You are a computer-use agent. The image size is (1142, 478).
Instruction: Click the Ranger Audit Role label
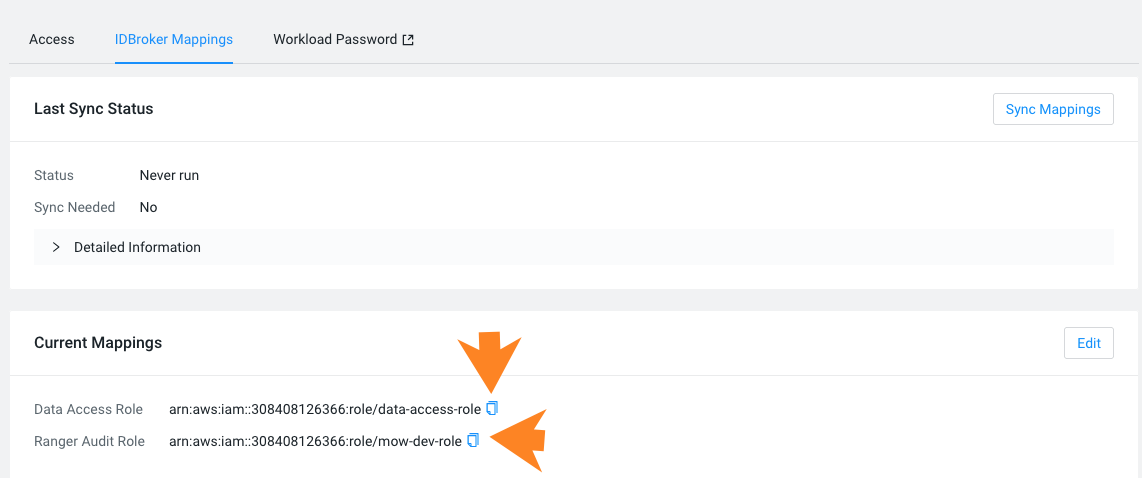click(x=89, y=441)
